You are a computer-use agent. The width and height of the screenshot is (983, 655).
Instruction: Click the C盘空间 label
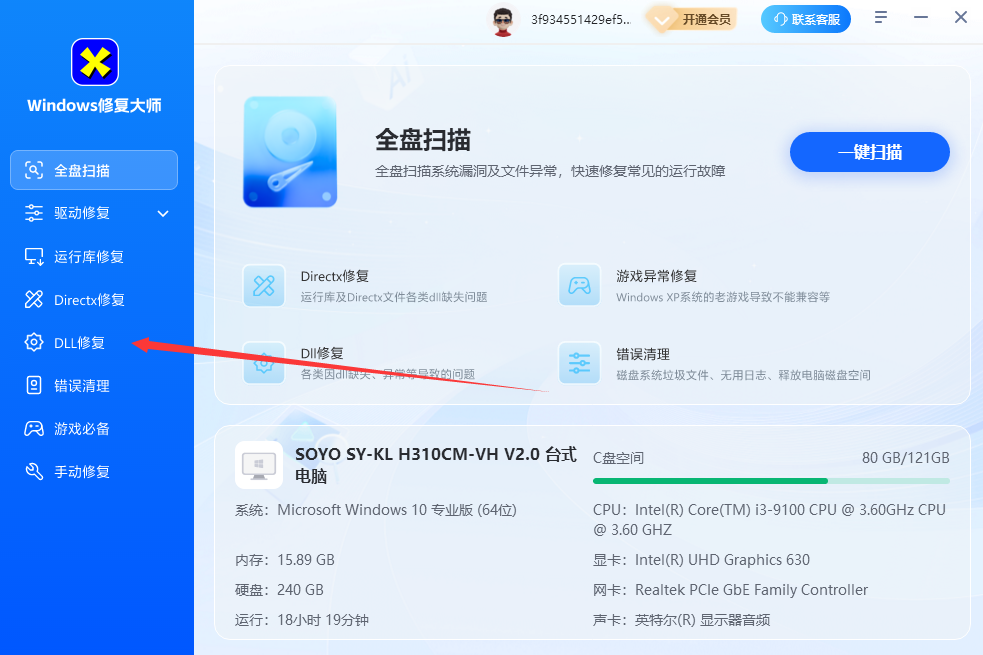pos(618,458)
